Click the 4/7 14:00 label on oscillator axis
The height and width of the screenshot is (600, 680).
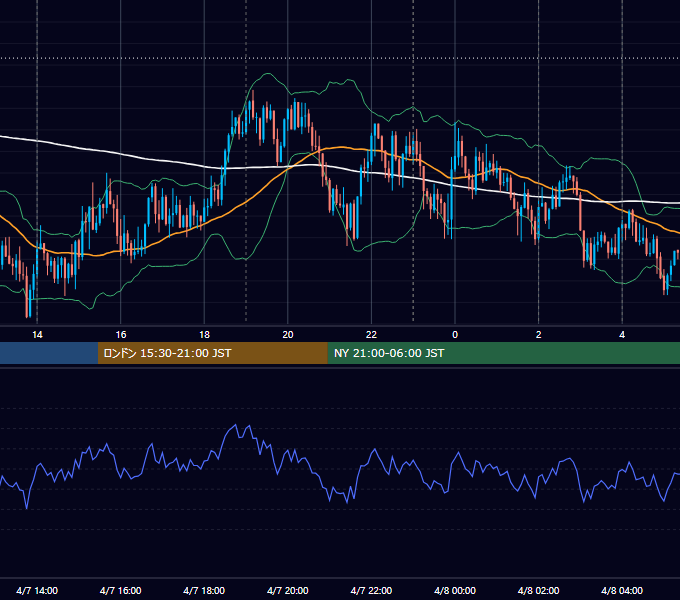point(37,590)
